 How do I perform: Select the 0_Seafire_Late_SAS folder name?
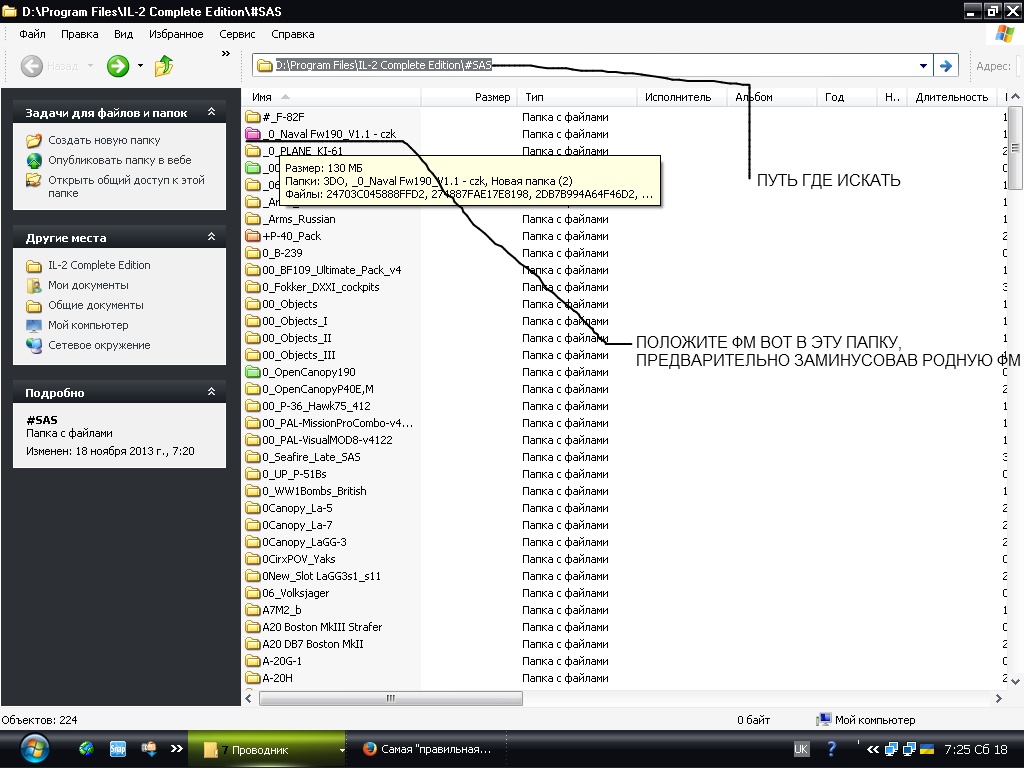click(312, 456)
